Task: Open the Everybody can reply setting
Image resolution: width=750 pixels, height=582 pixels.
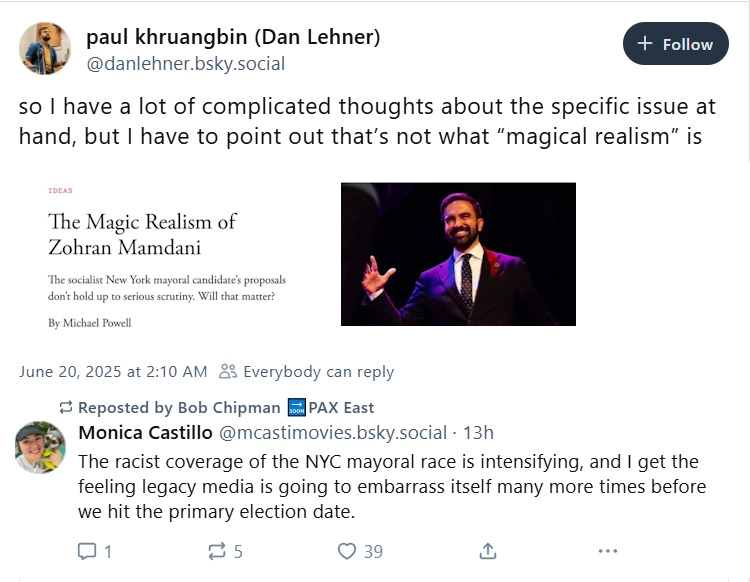Action: tap(319, 372)
